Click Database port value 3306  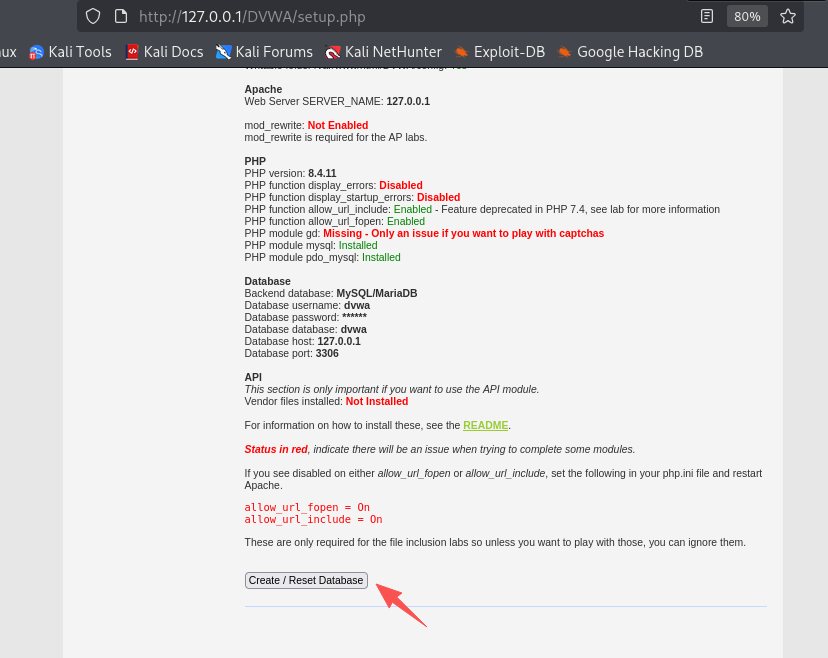tap(327, 353)
